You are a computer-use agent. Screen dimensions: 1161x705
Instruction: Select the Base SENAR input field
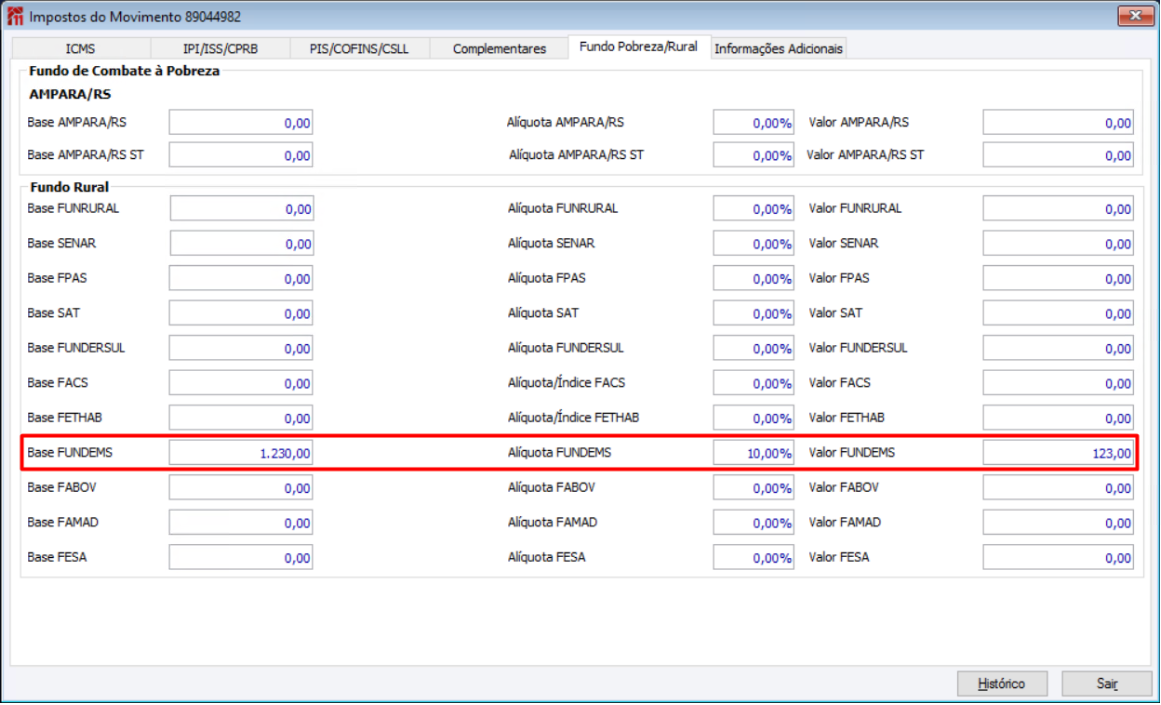click(x=241, y=244)
